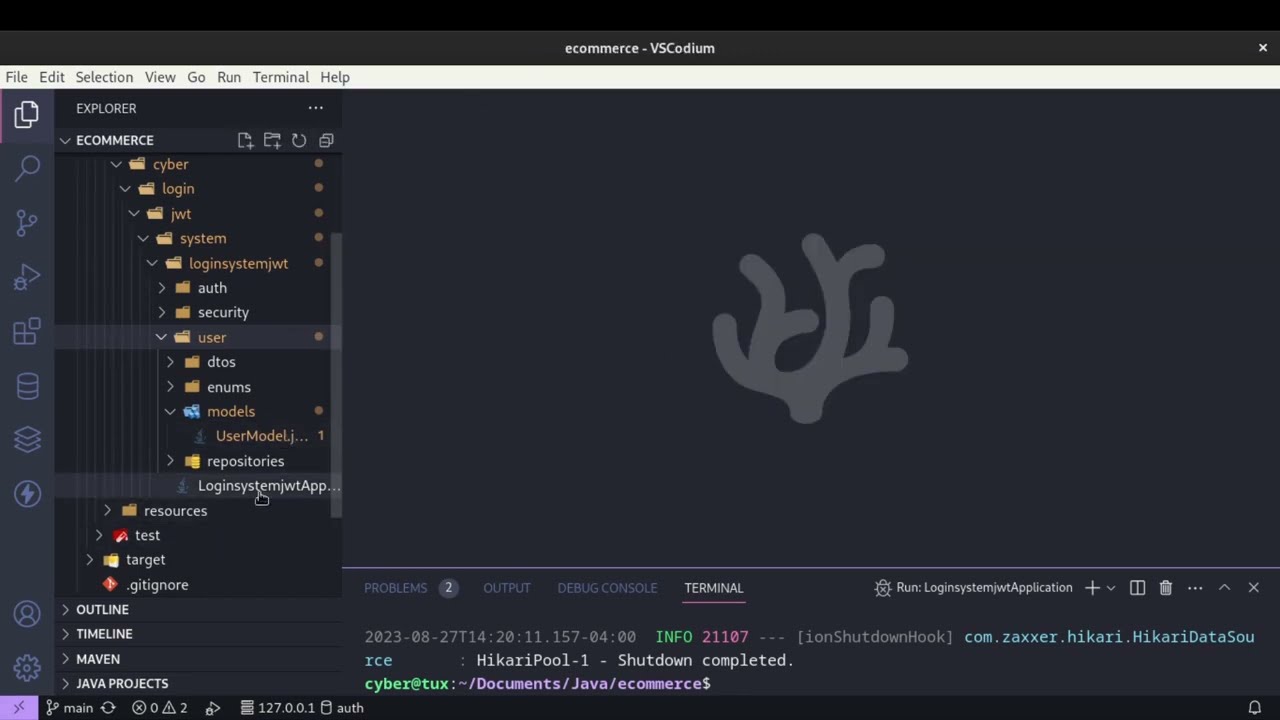Open the Search view icon
The height and width of the screenshot is (720, 1280).
(x=27, y=168)
